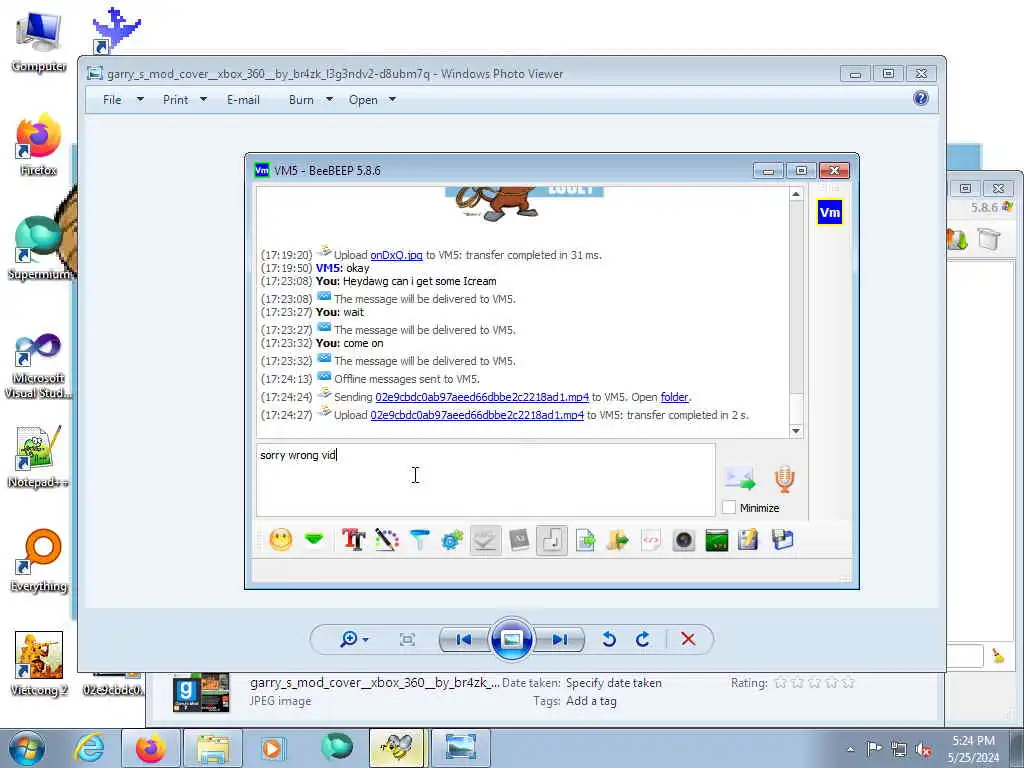Start the slide show button
This screenshot has width=1024, height=768.
(x=511, y=639)
